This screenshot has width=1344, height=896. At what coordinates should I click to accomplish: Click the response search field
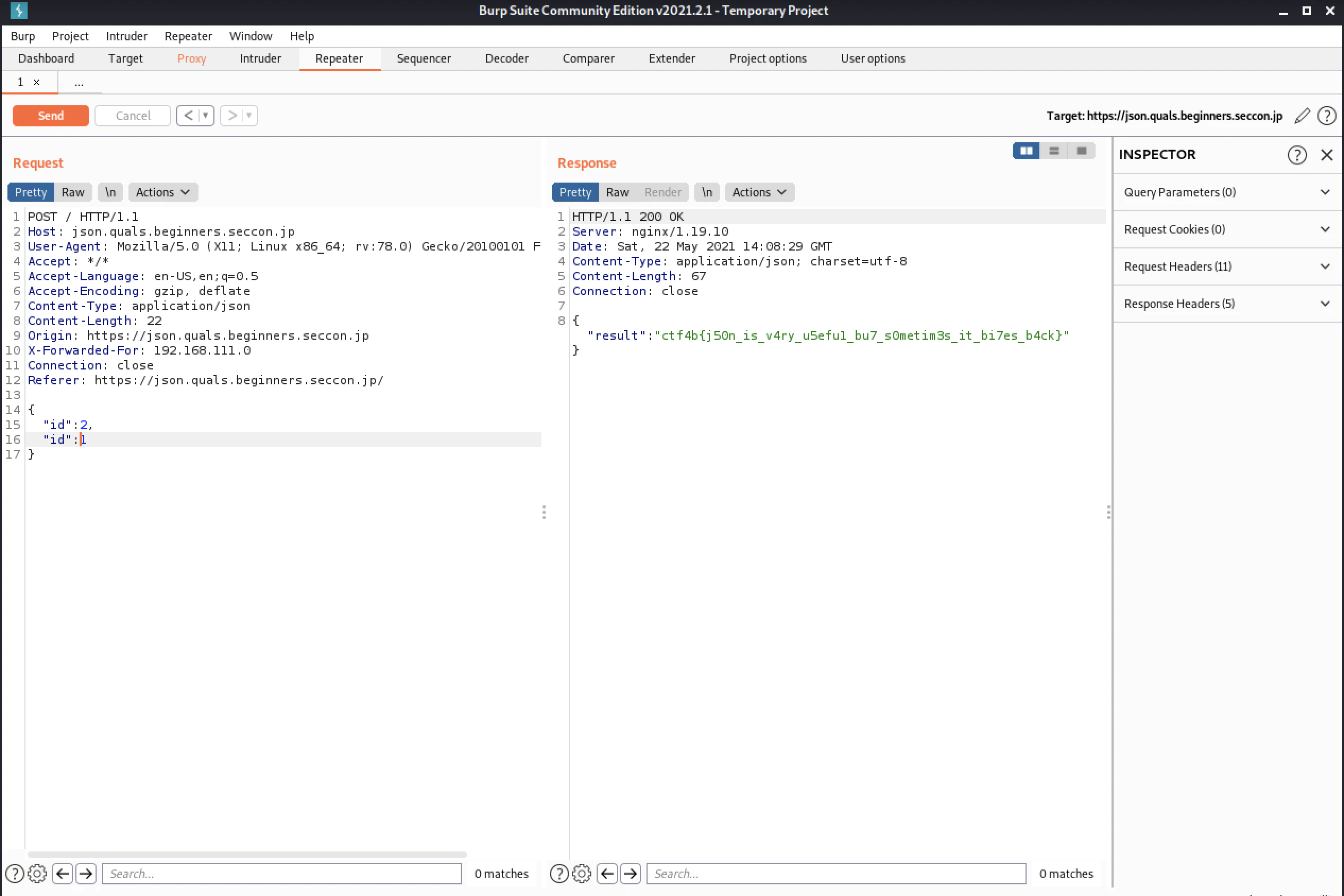[x=837, y=874]
